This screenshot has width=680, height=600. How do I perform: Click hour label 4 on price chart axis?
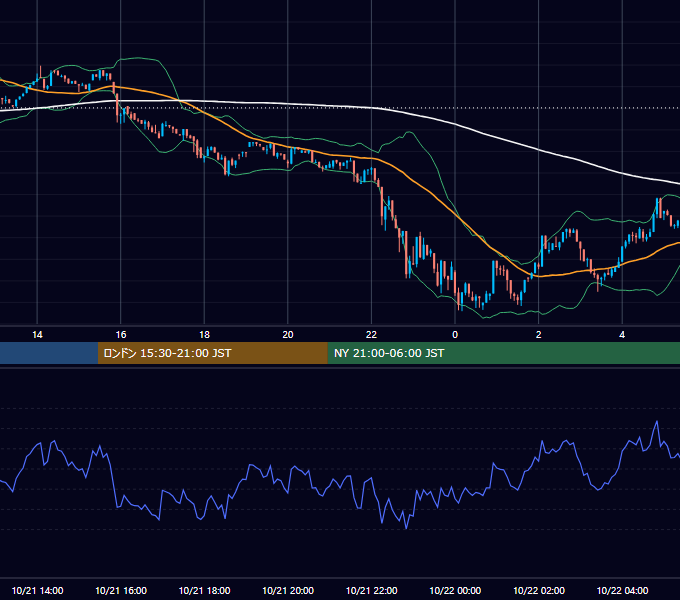pyautogui.click(x=622, y=335)
